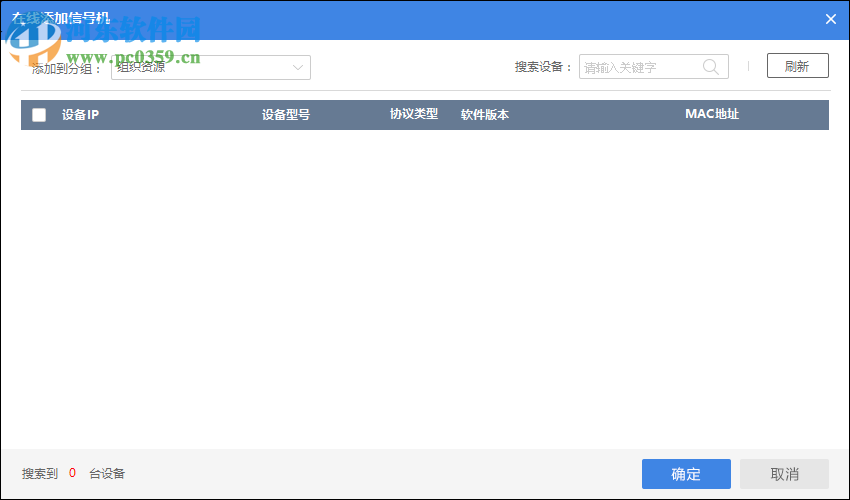Sort by 设备IP column header
This screenshot has width=850, height=500.
[x=80, y=114]
